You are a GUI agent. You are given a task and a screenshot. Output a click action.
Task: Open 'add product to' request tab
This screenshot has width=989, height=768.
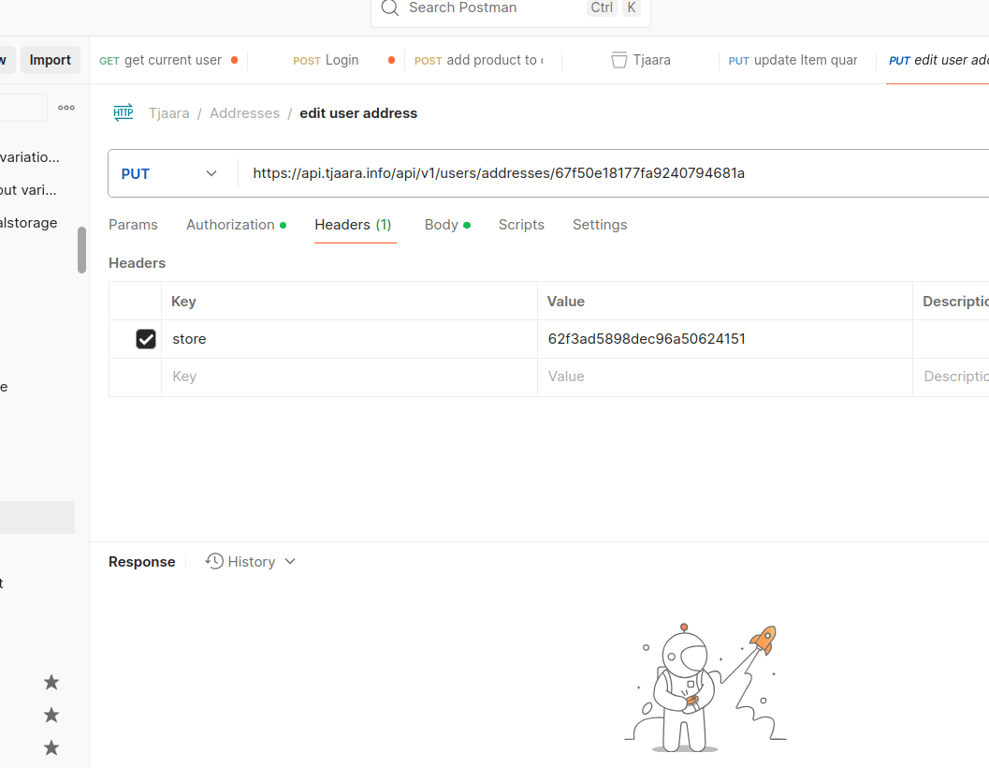[483, 60]
